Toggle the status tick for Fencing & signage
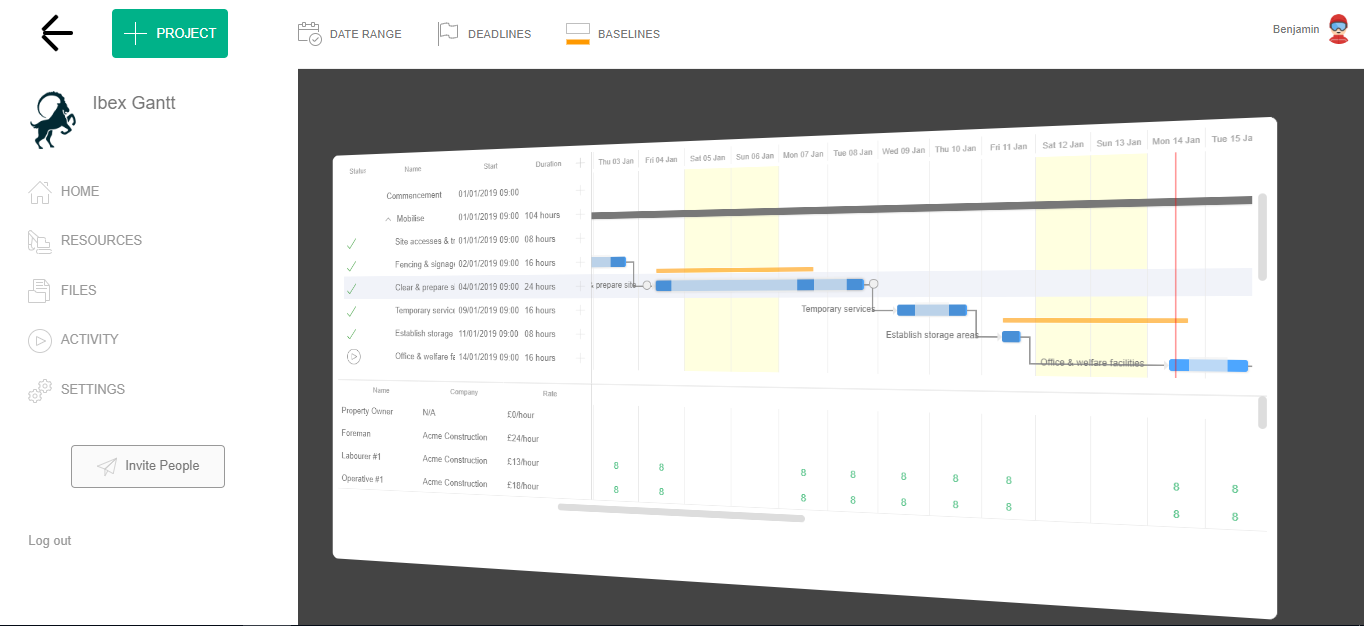 351,266
